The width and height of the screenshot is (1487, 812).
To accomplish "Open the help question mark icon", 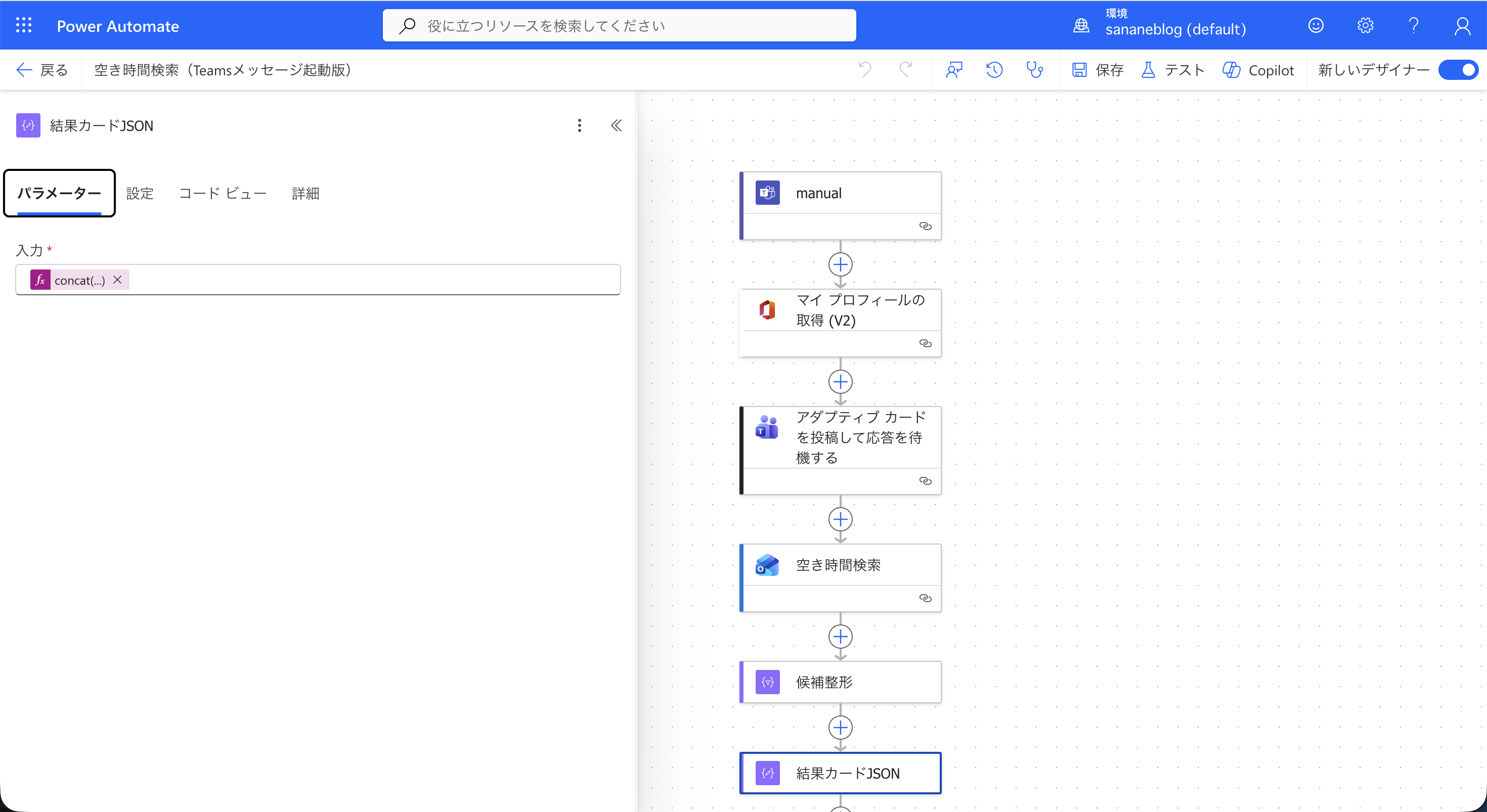I will click(x=1413, y=25).
